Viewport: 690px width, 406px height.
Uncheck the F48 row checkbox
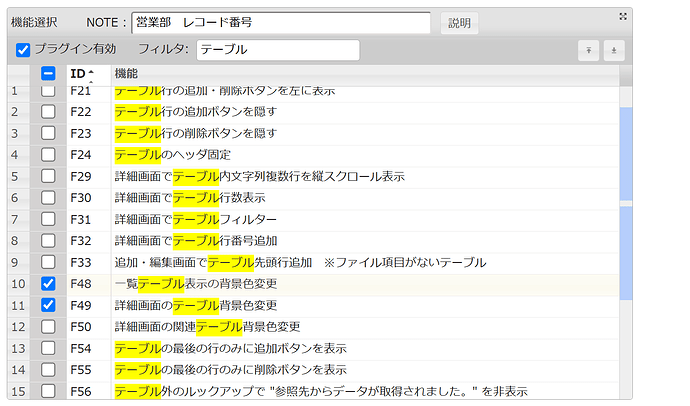pyautogui.click(x=48, y=284)
